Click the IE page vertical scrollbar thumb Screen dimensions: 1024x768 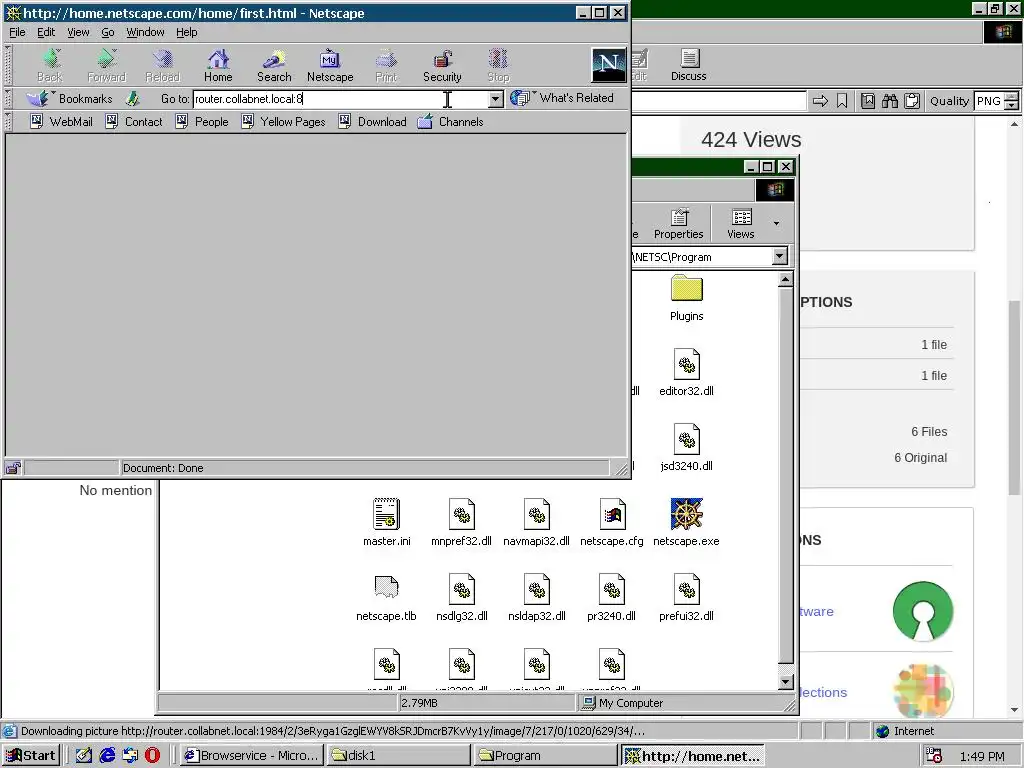coord(1014,398)
